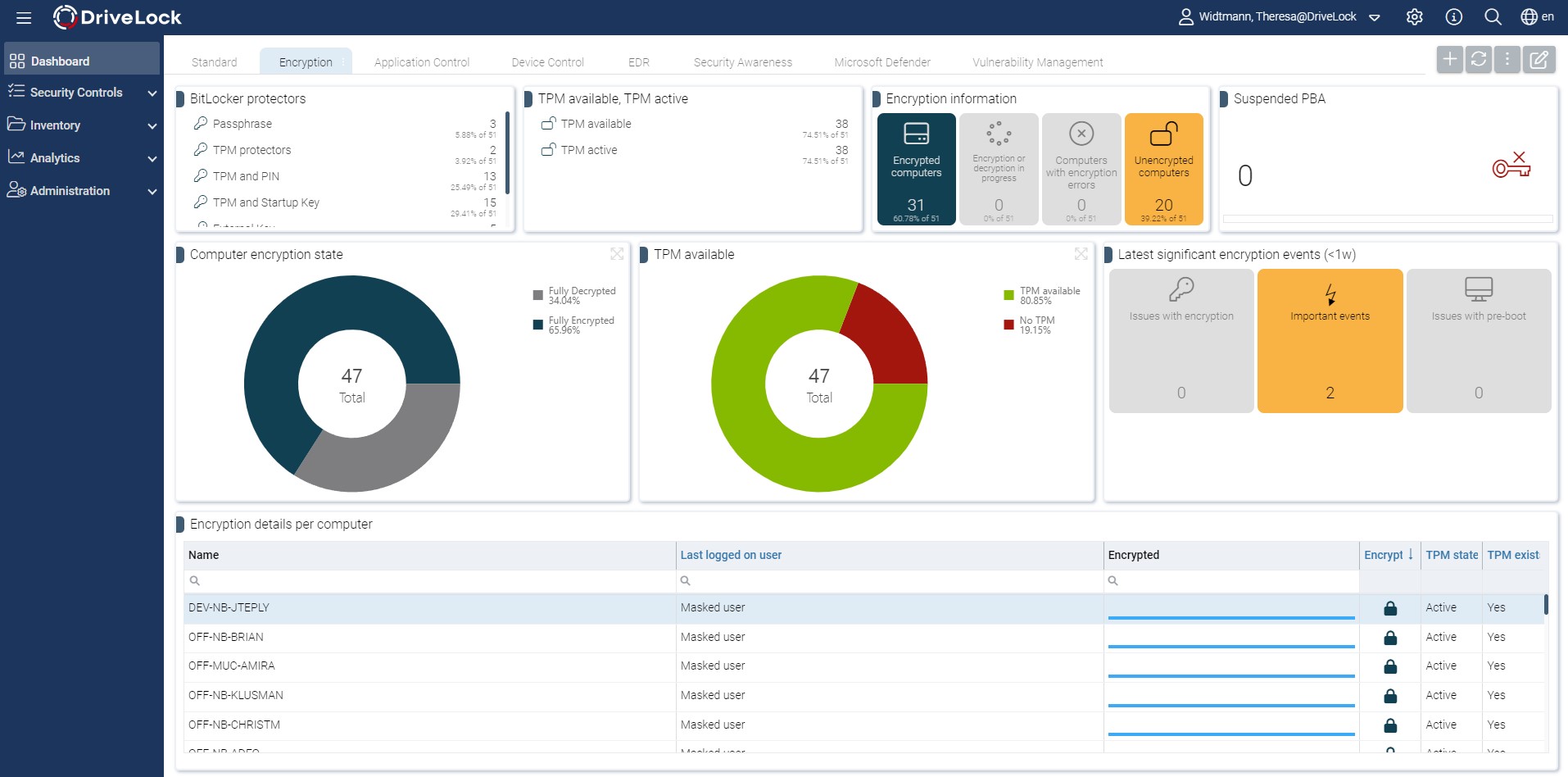Open the global search magnifier
The image size is (1568, 777).
1493,17
